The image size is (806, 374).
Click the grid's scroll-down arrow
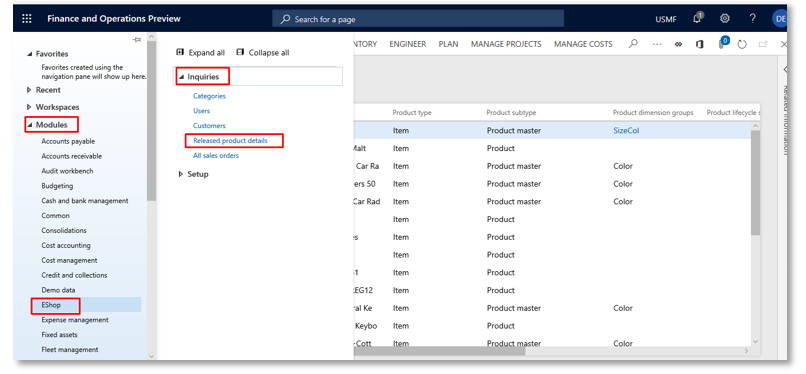click(755, 341)
